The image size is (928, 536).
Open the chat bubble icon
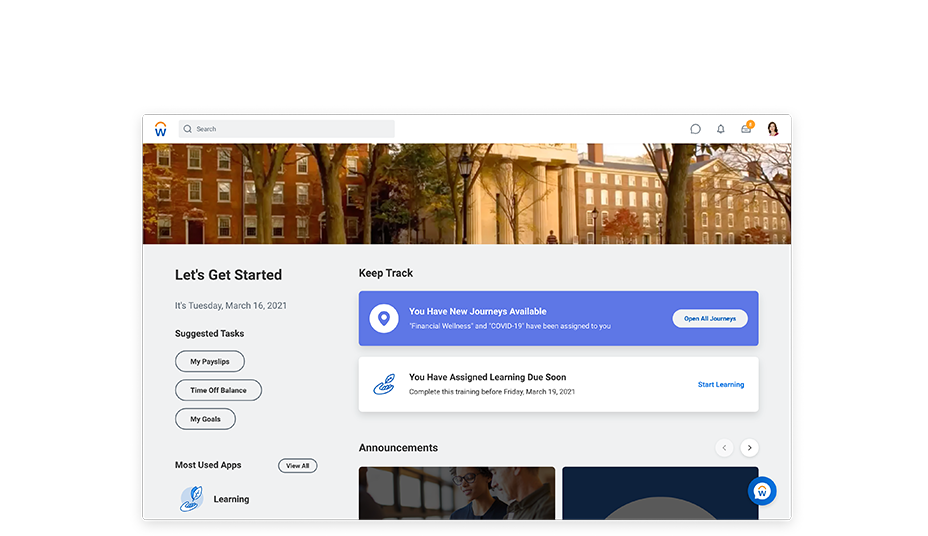695,129
